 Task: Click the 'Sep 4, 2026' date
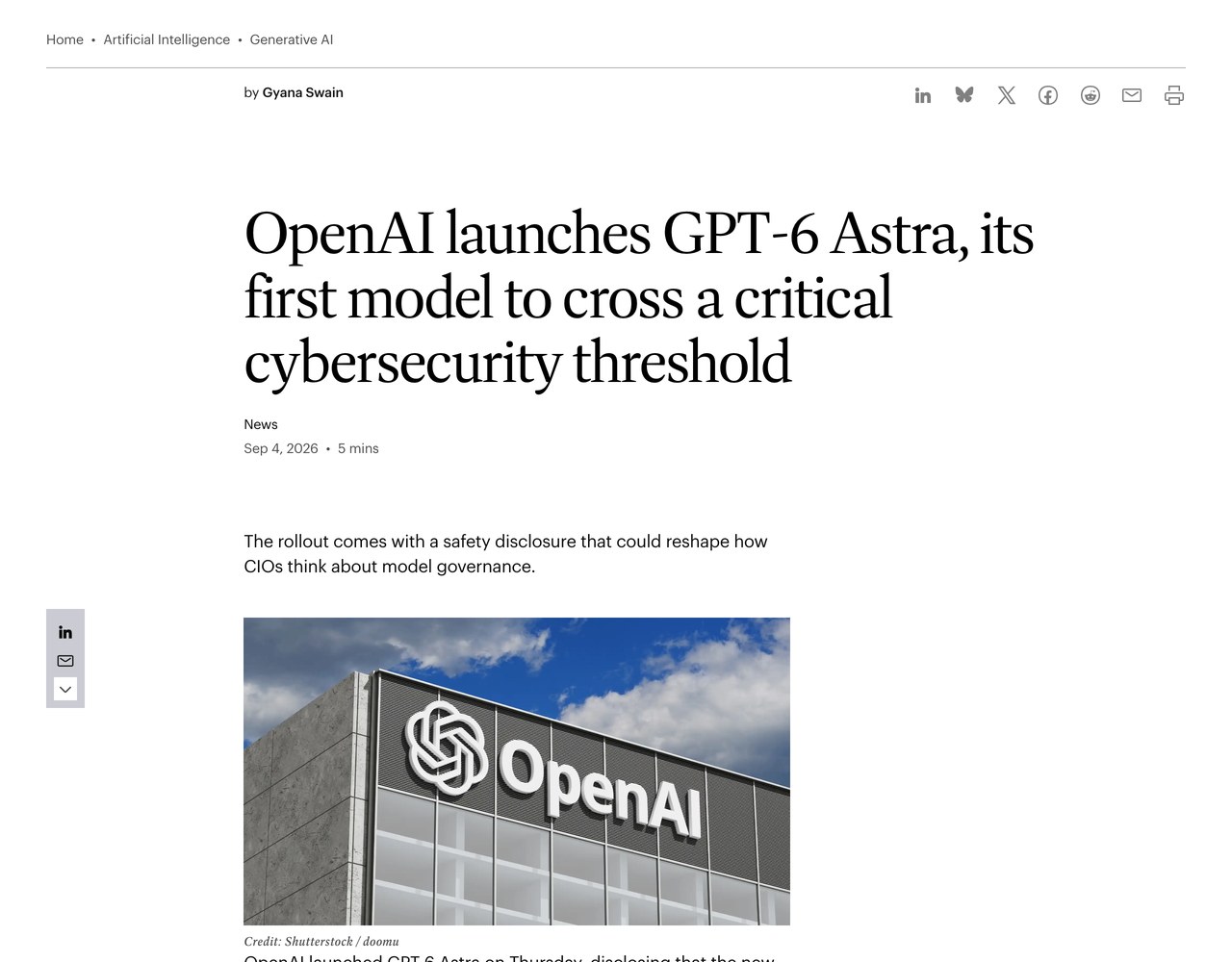click(x=281, y=448)
